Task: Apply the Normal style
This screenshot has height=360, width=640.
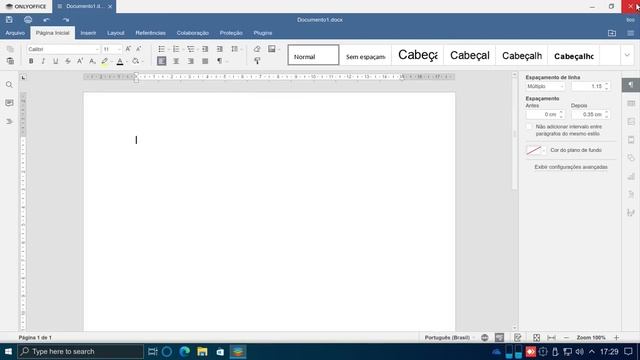Action: pos(313,55)
